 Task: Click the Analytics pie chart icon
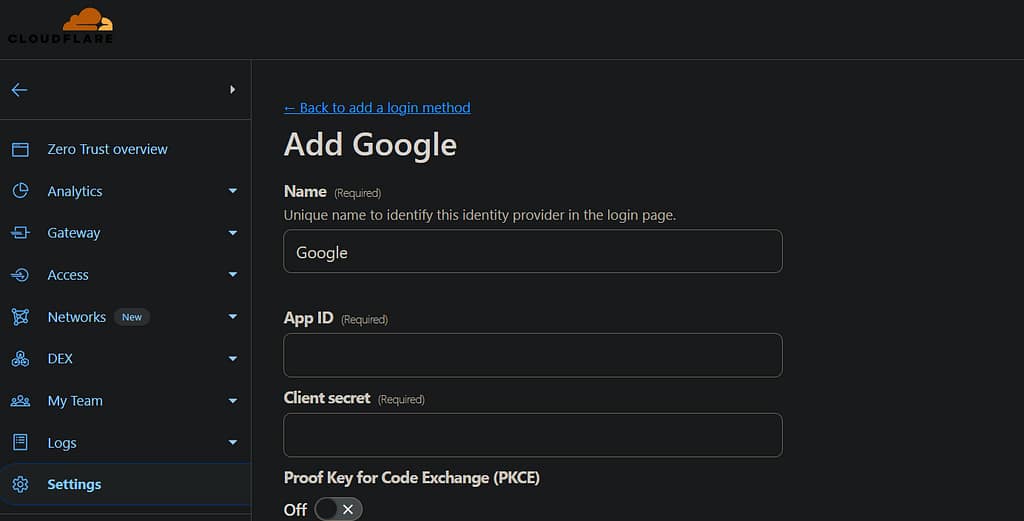(x=20, y=191)
